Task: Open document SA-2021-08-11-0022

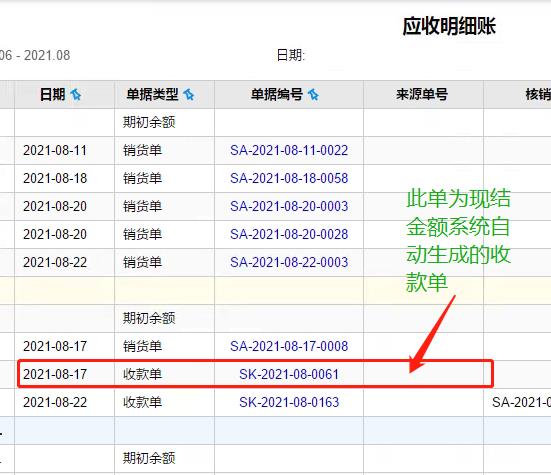Action: (x=289, y=150)
